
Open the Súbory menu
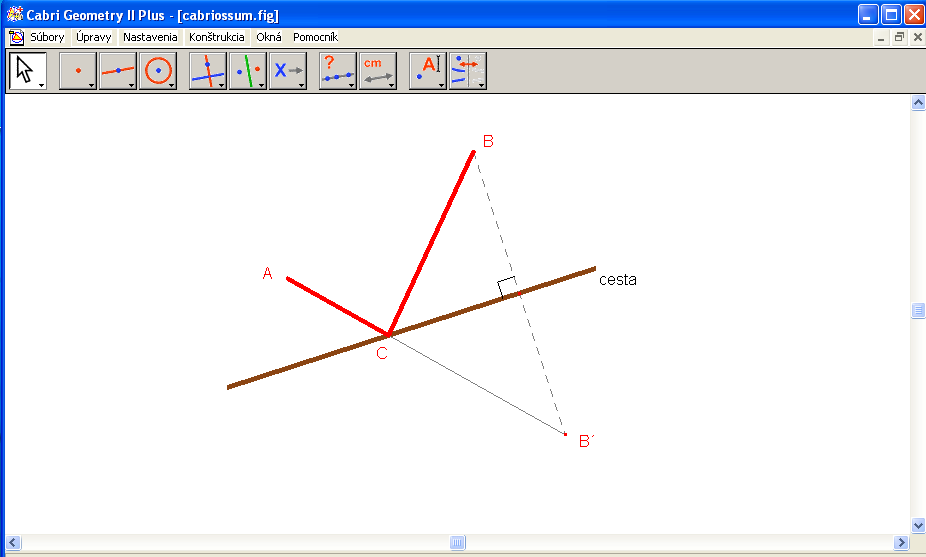[x=47, y=37]
